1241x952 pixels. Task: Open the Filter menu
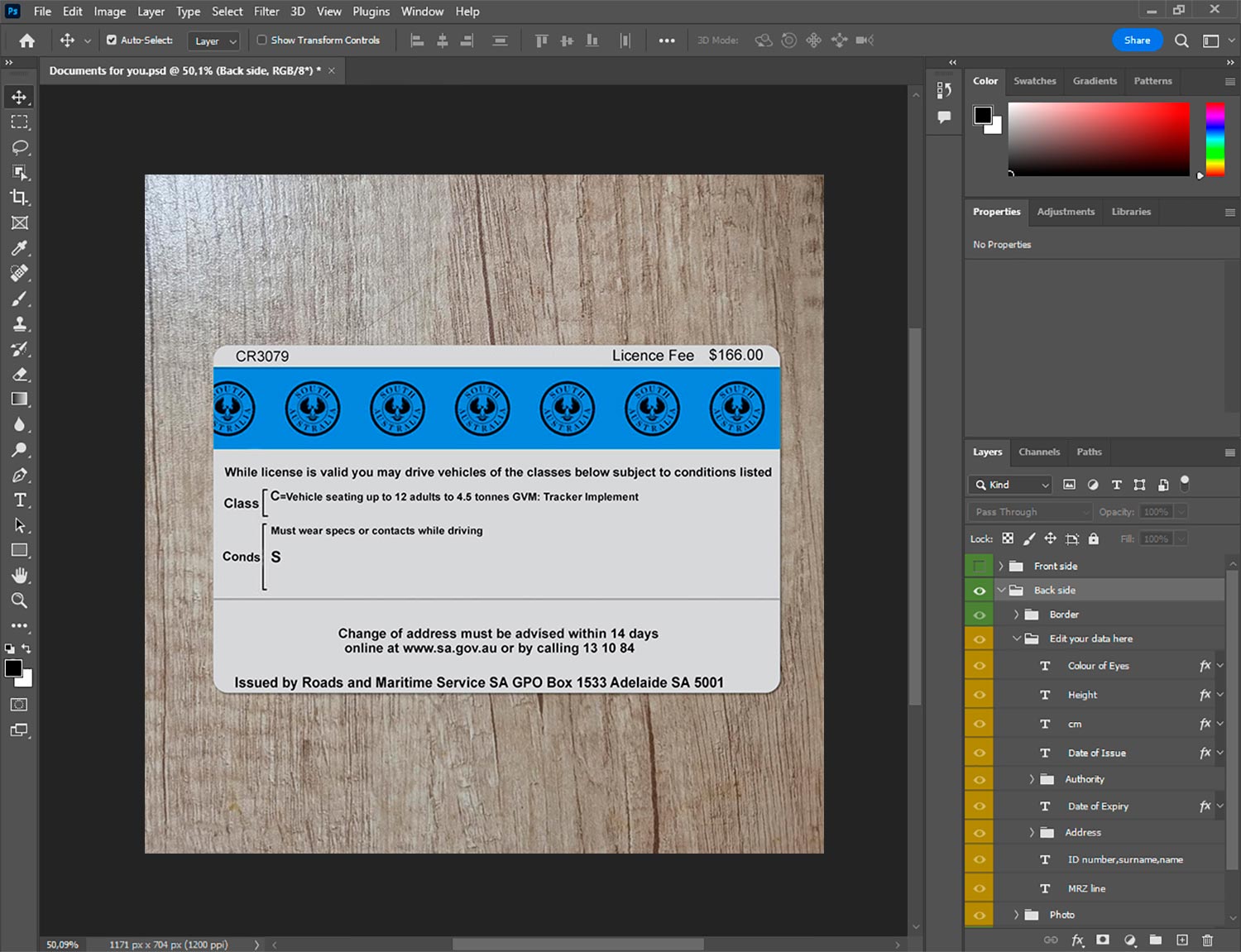(x=266, y=12)
